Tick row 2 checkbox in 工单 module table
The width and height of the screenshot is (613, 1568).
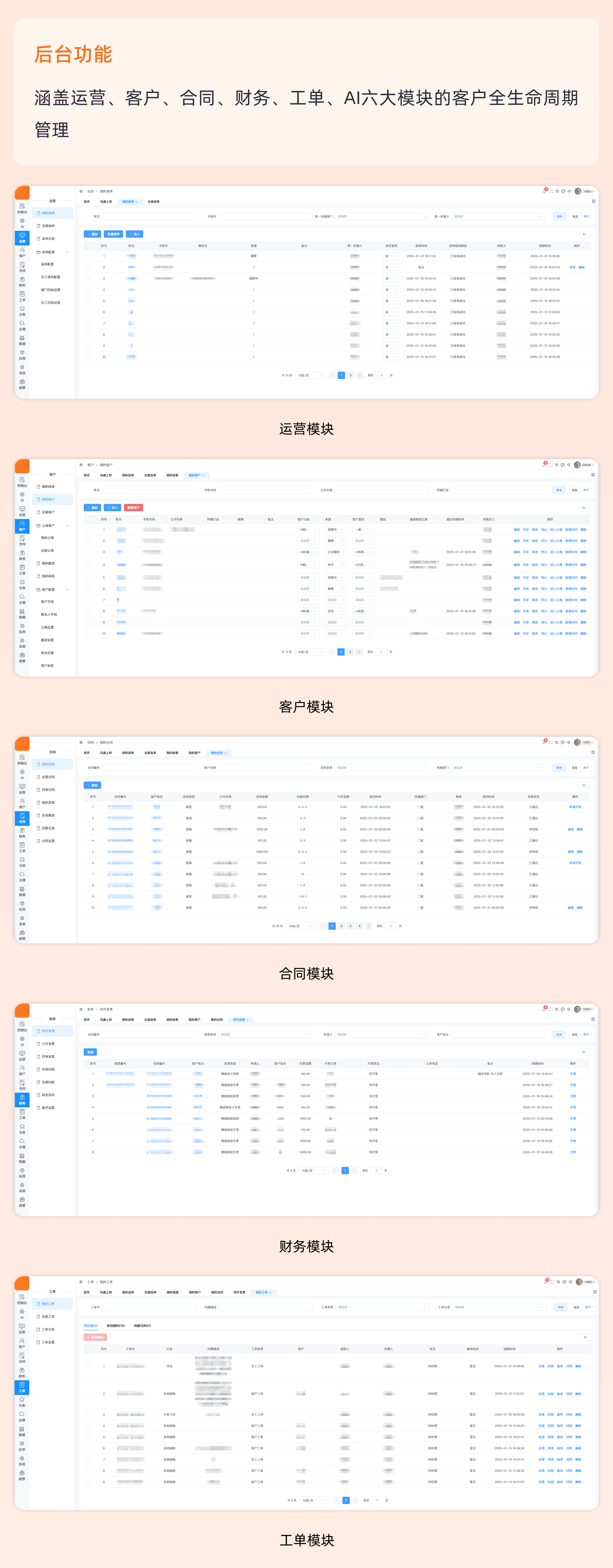[x=88, y=1393]
